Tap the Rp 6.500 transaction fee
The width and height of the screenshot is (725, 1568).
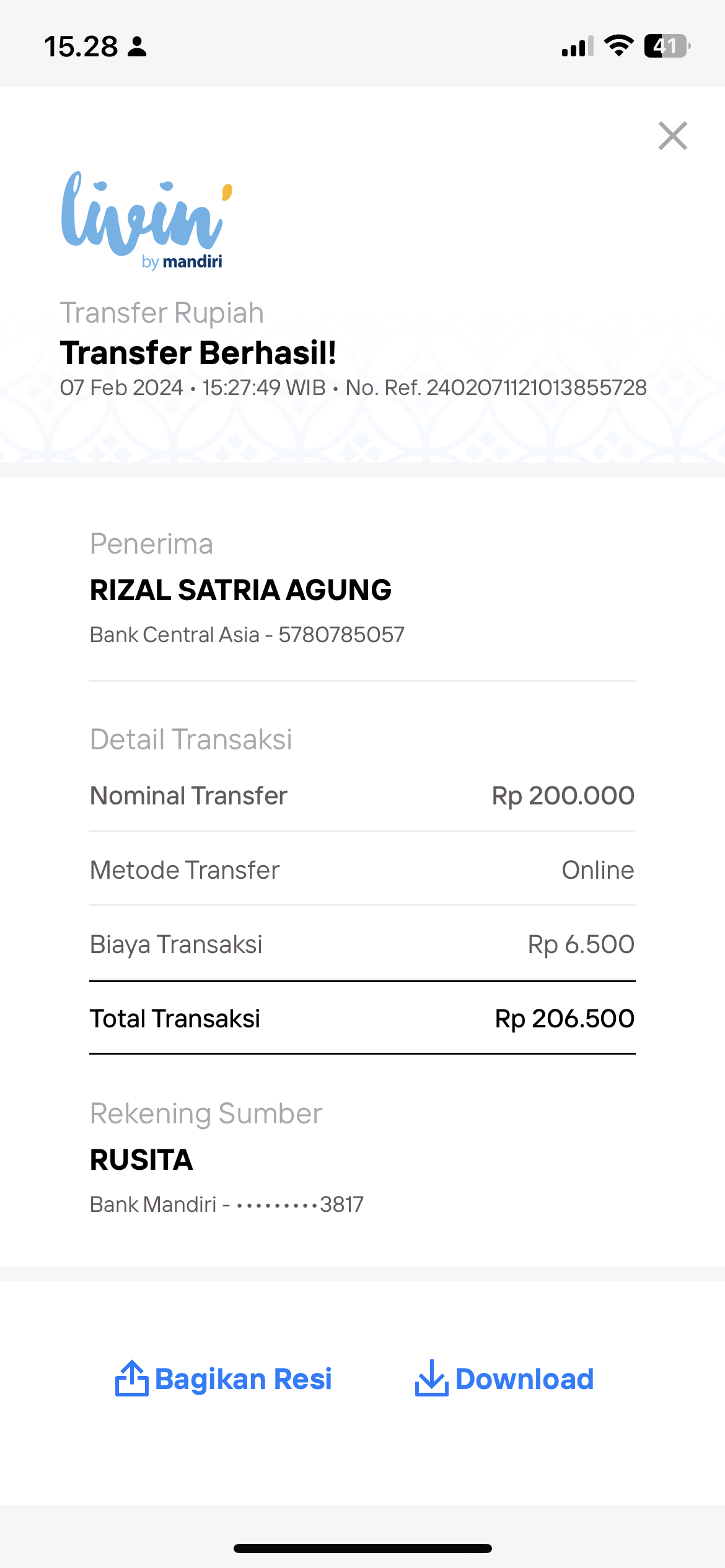click(x=581, y=944)
